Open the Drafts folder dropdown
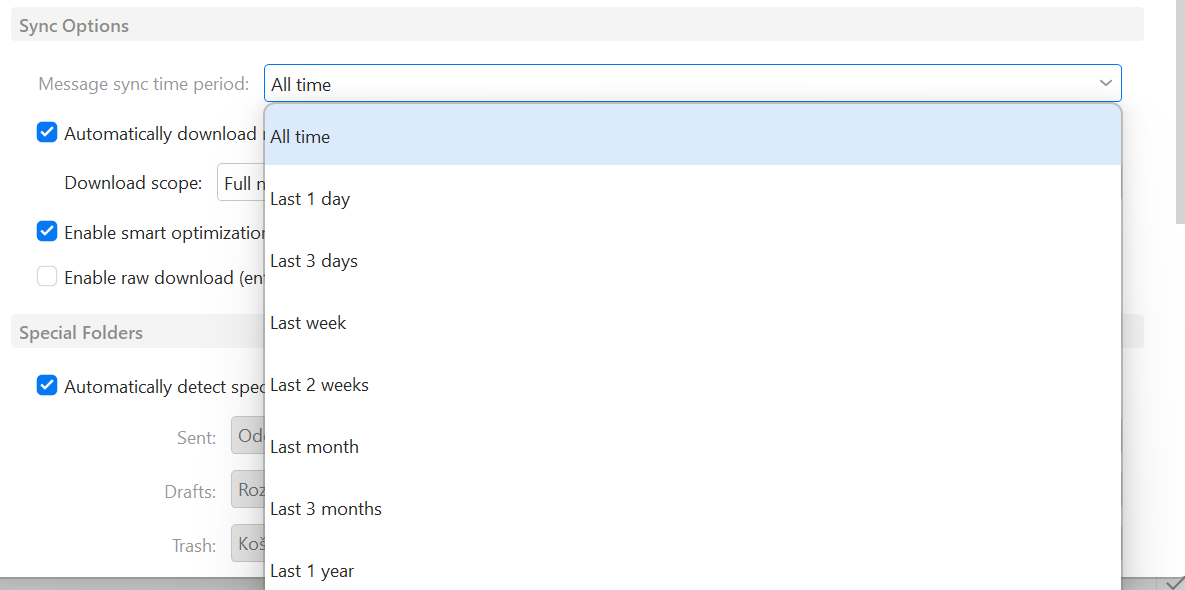The width and height of the screenshot is (1185, 590). (x=248, y=491)
